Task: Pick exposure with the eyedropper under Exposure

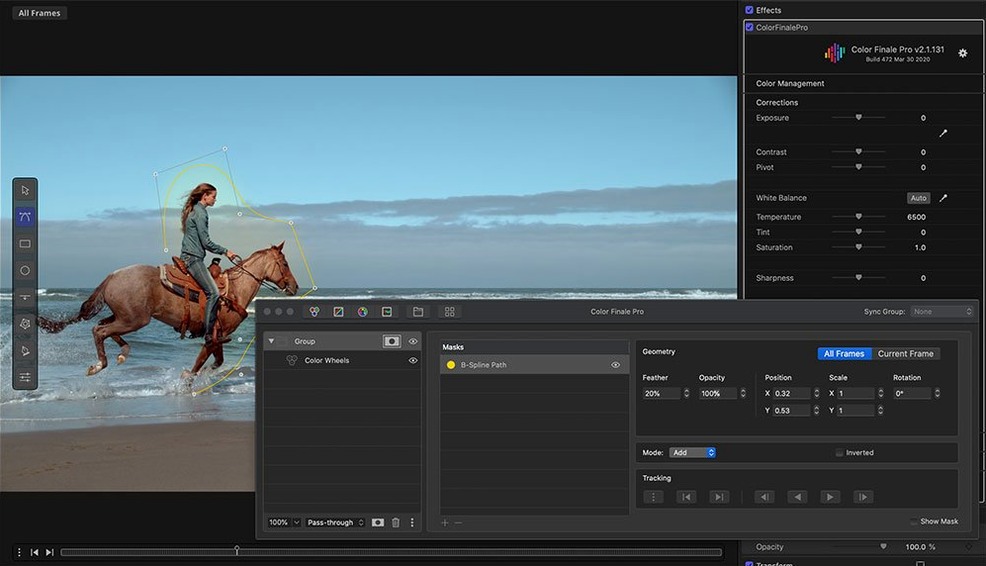Action: [x=943, y=133]
